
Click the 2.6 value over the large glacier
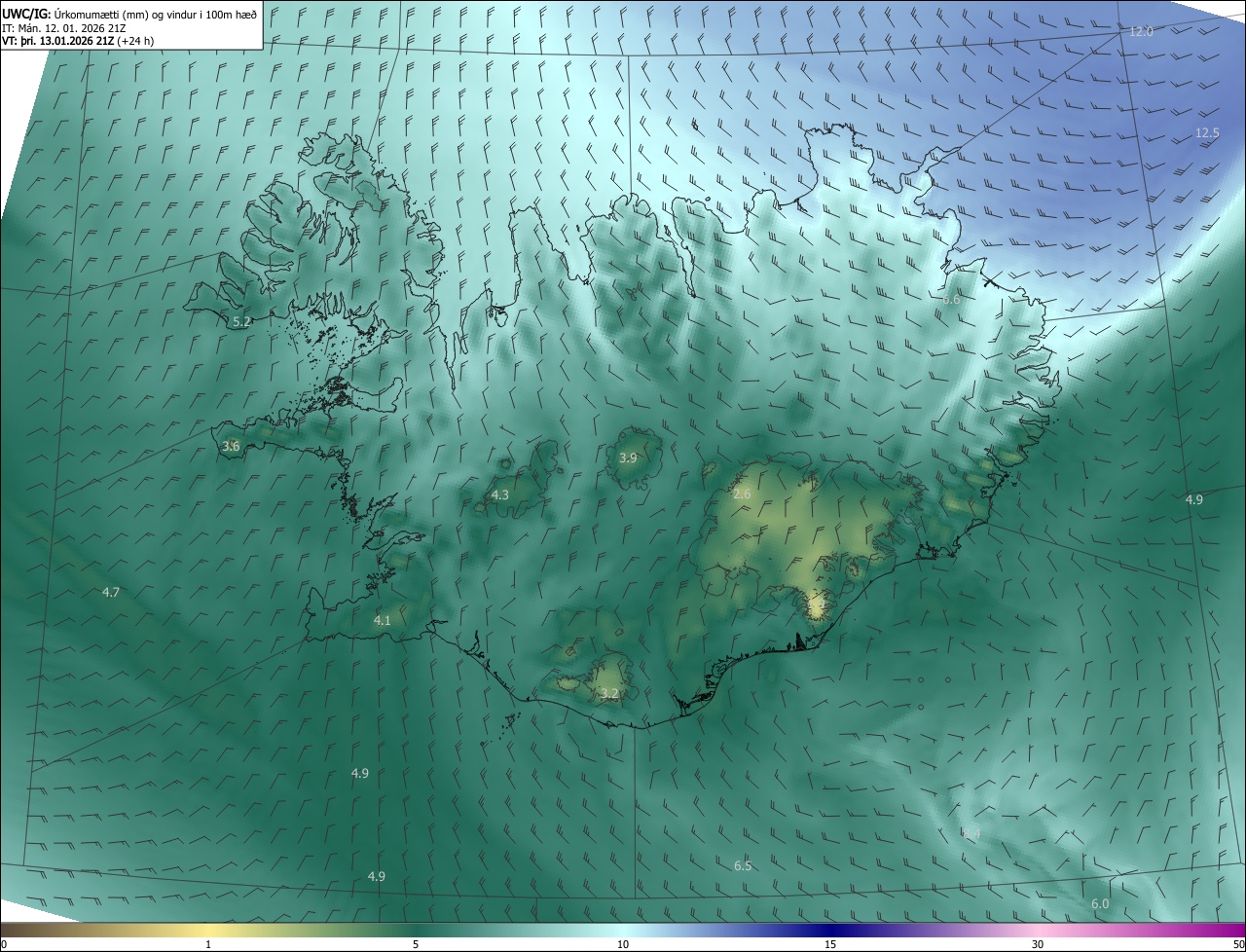click(742, 494)
